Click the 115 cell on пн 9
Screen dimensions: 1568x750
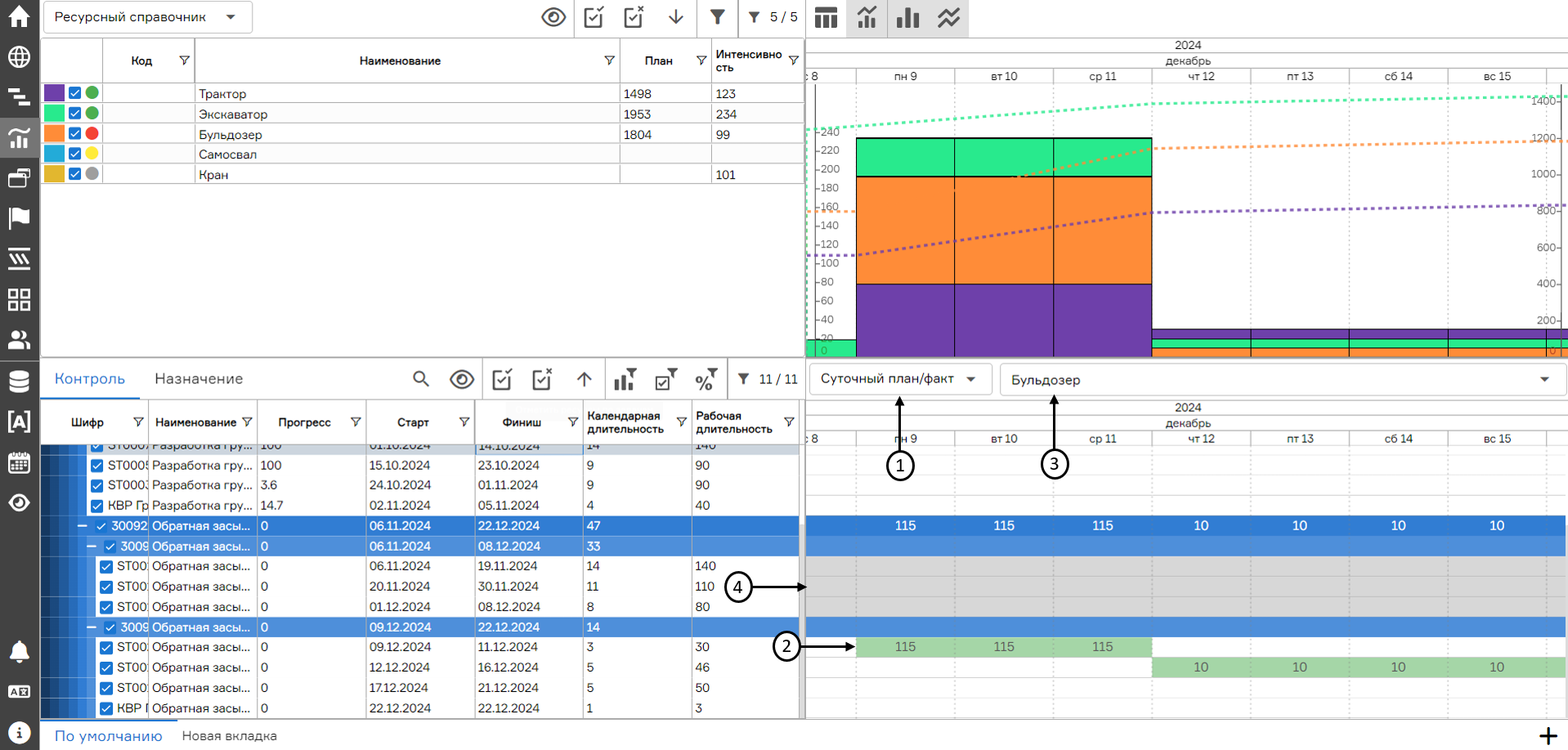click(x=905, y=647)
